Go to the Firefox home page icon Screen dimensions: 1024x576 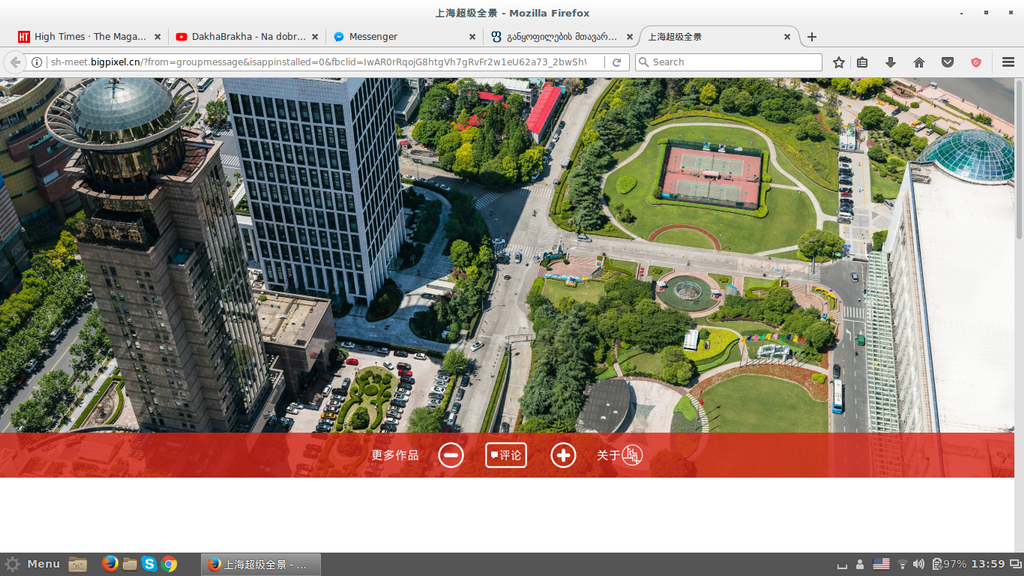[x=918, y=62]
